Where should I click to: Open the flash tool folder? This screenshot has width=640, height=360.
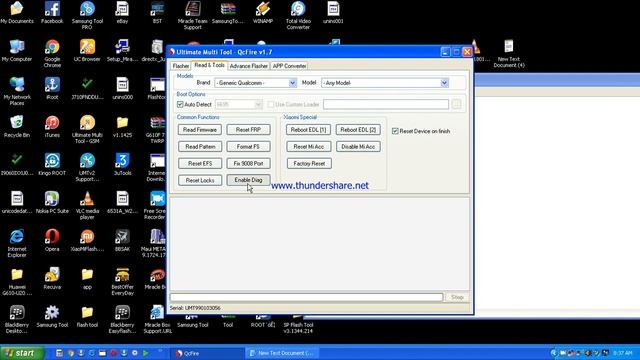coord(87,316)
